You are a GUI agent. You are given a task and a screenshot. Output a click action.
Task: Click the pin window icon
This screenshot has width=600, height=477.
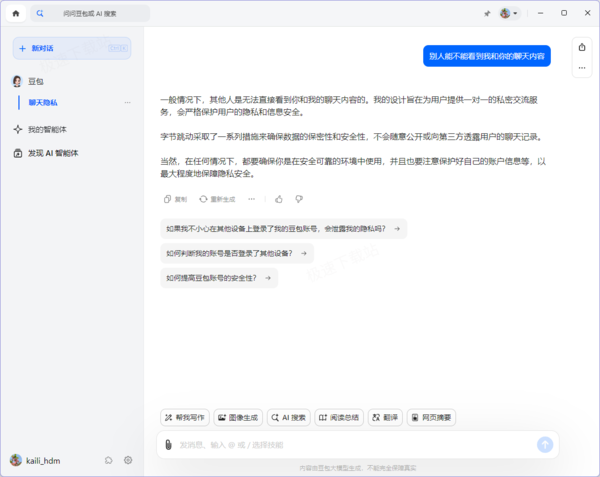487,14
